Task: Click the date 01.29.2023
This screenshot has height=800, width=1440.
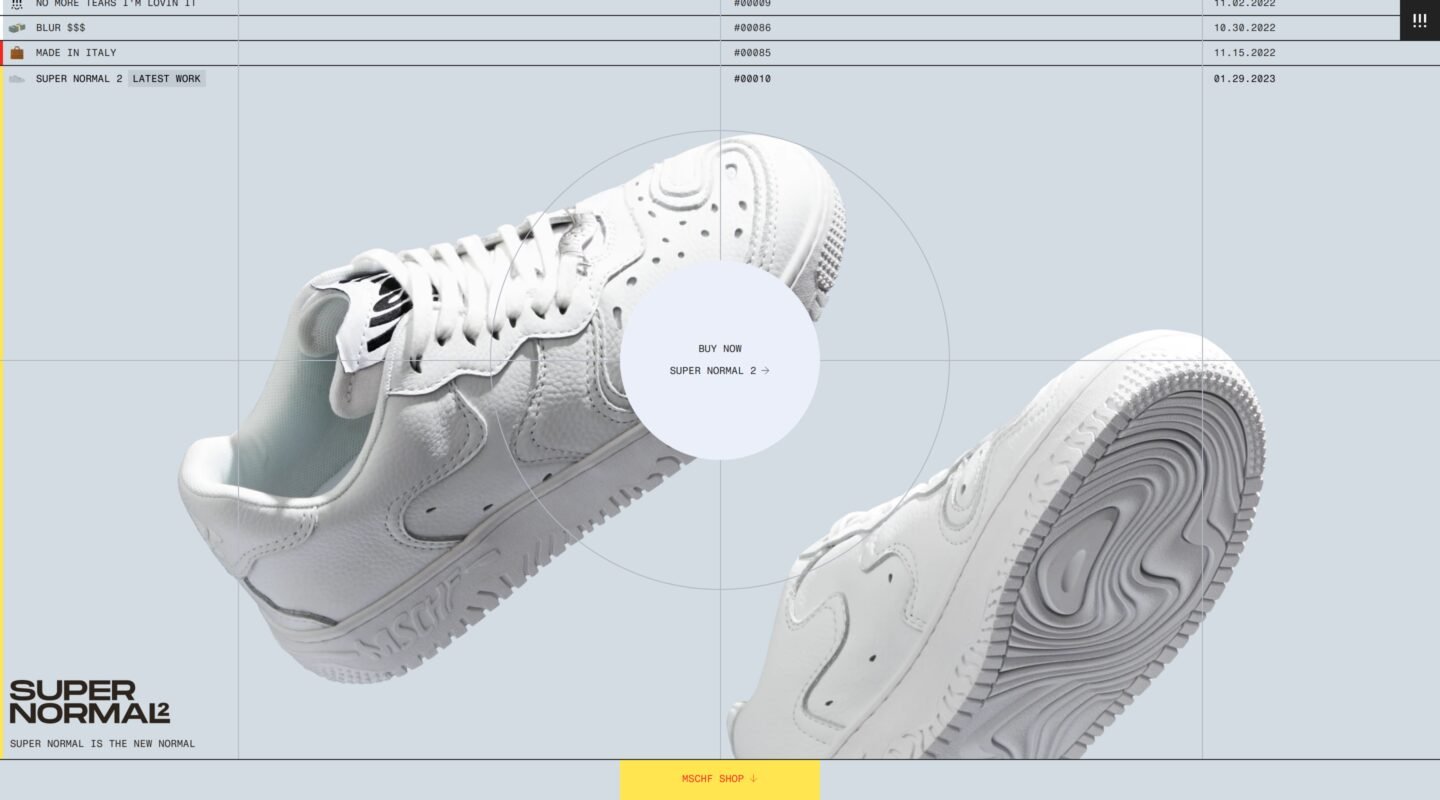Action: [1245, 79]
